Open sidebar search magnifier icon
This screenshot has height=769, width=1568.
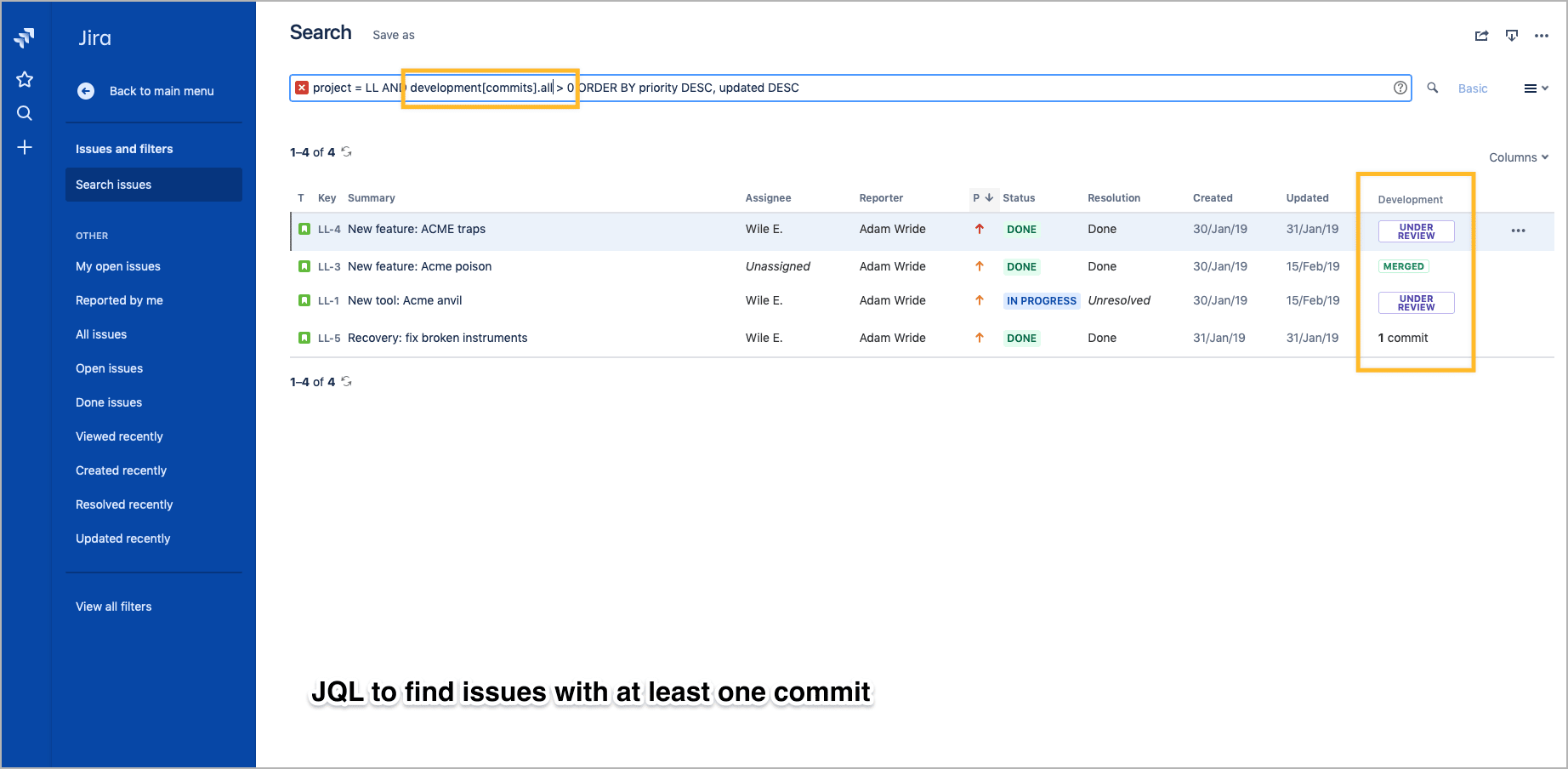25,113
